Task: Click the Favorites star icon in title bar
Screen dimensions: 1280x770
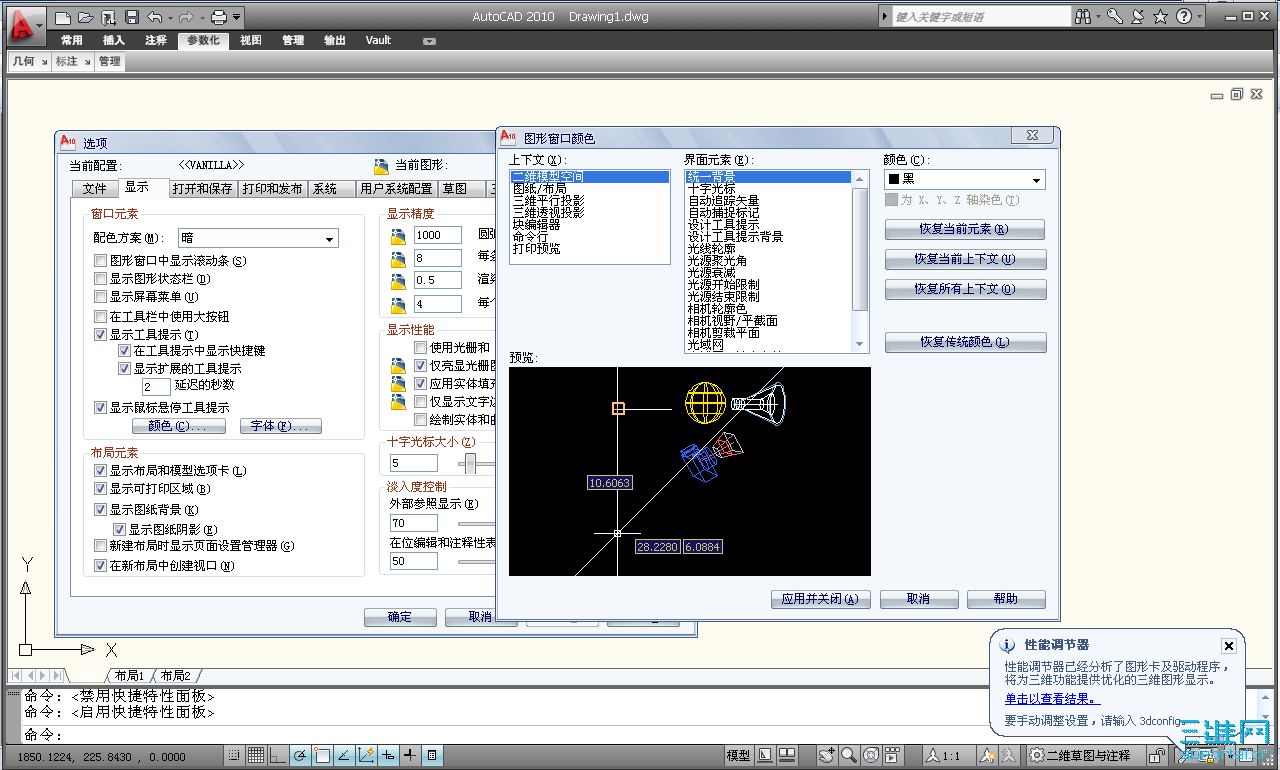Action: coord(1160,17)
